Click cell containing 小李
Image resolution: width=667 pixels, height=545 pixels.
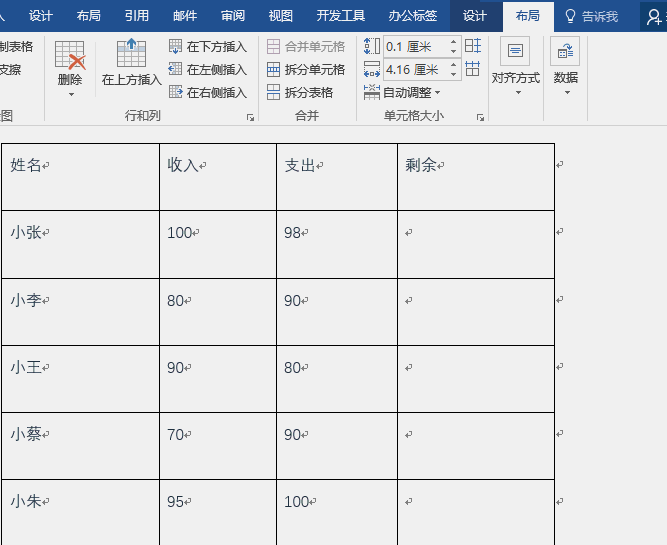coord(80,312)
